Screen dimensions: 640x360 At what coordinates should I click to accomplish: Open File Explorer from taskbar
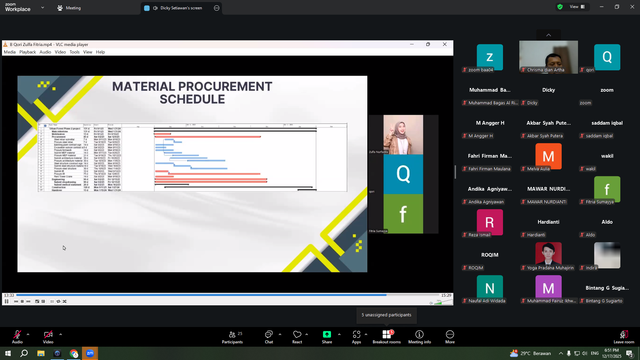click(x=41, y=353)
